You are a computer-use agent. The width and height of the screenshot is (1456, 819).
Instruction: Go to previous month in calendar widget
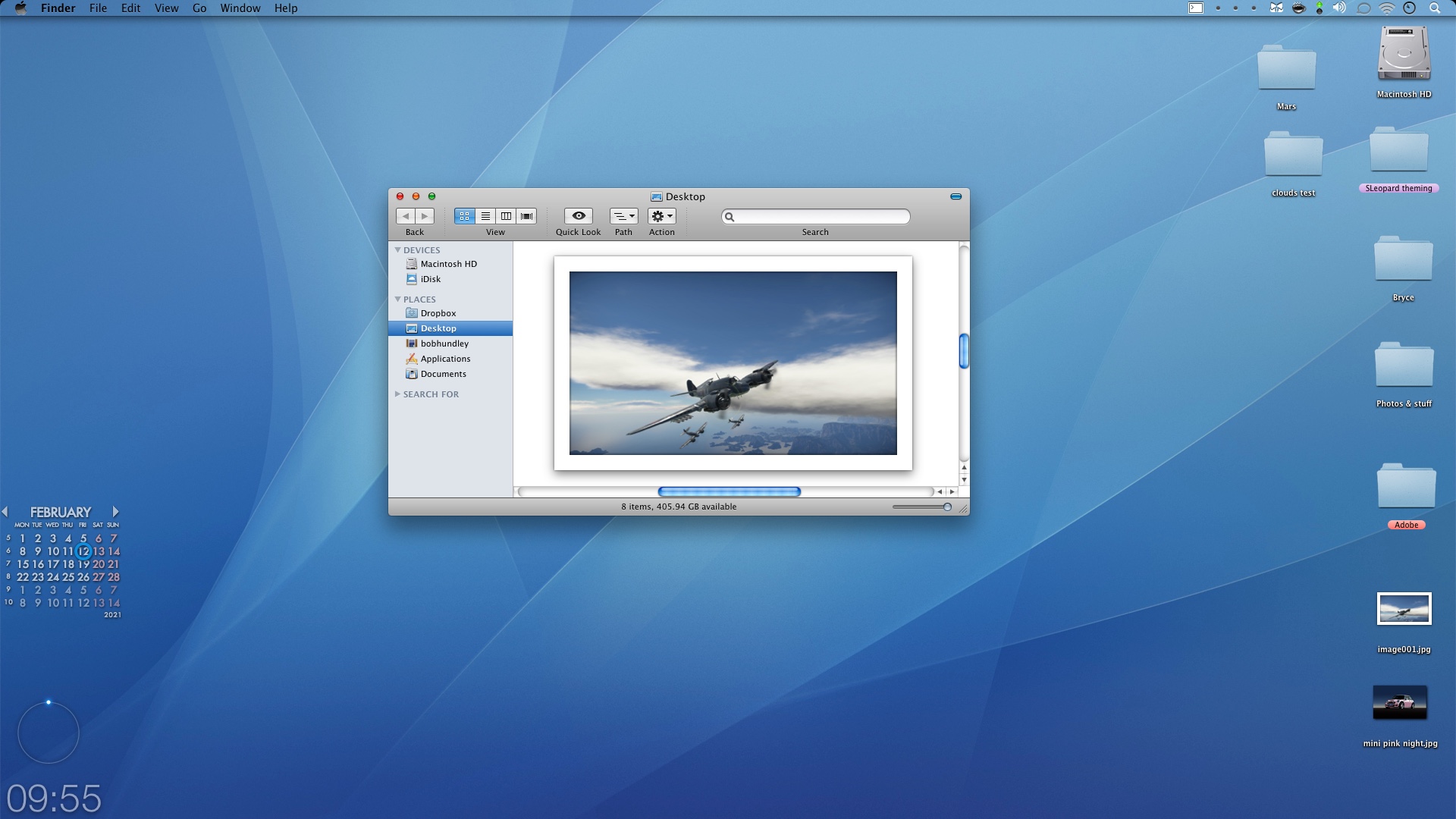(5, 512)
